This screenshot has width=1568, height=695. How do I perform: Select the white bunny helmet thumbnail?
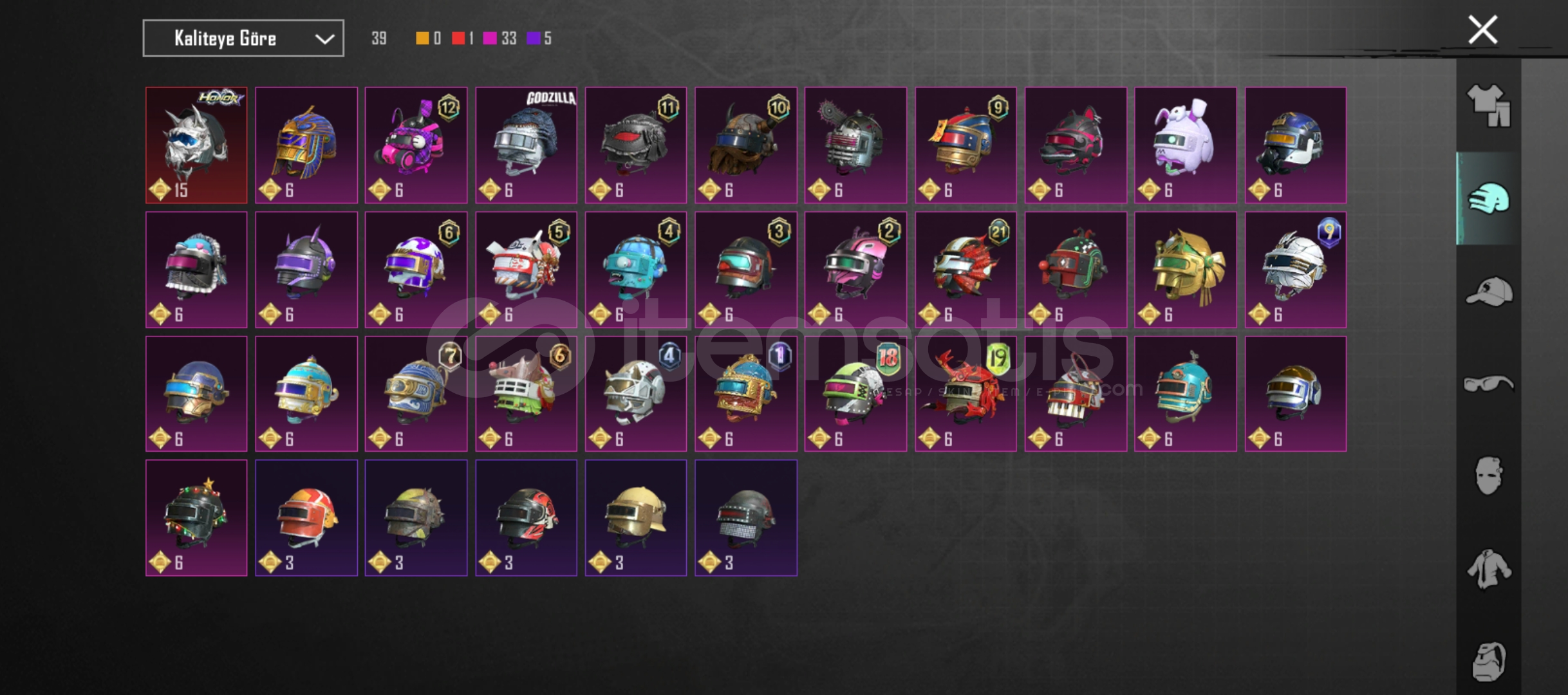coord(1185,145)
